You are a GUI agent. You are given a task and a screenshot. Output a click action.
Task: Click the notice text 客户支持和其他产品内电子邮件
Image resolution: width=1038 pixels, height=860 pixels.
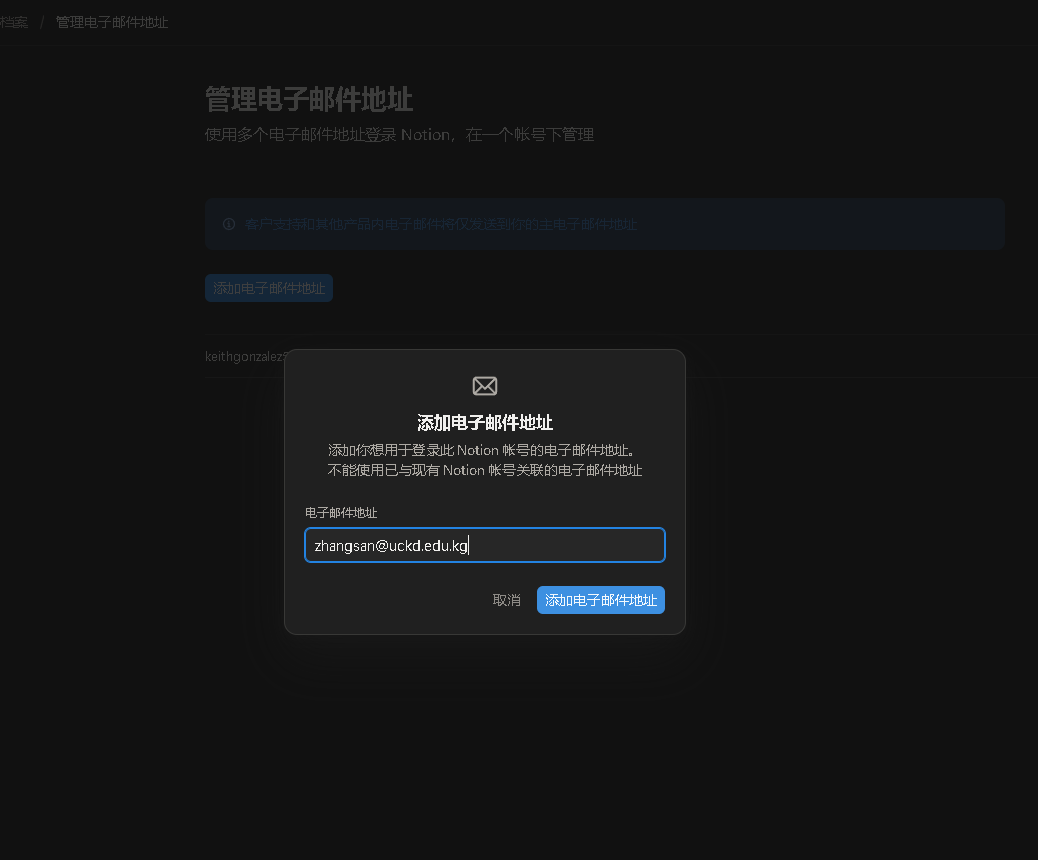(342, 224)
